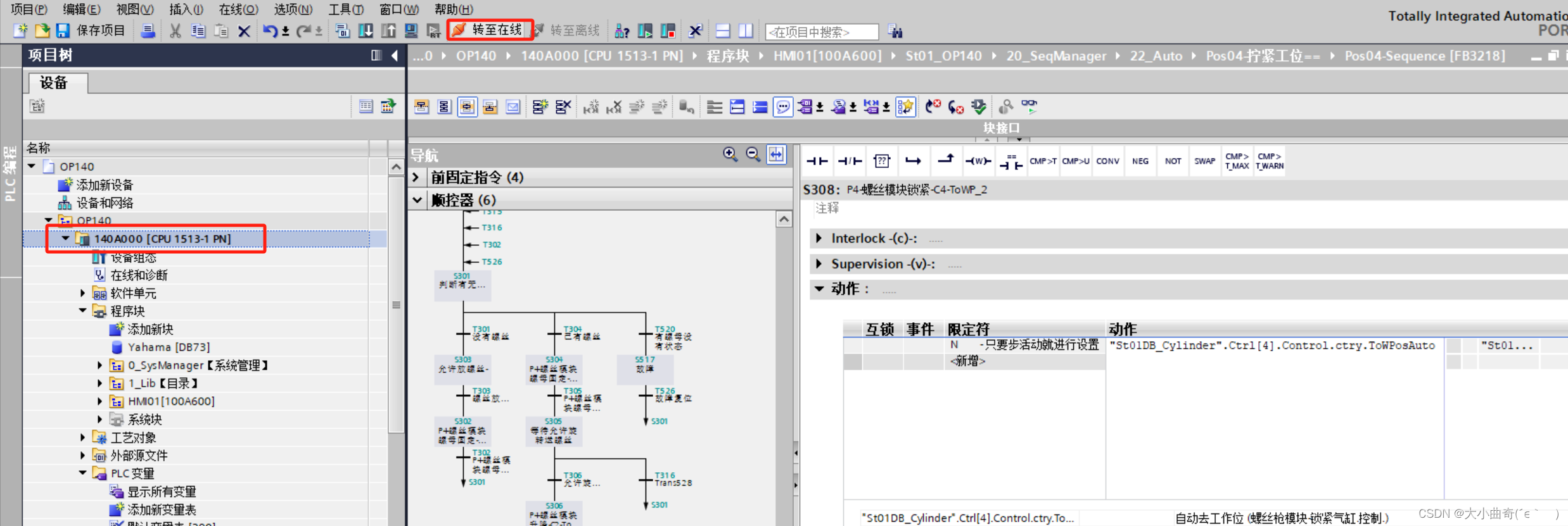This screenshot has width=1568, height=526.
Task: Click monitoring on/off glasses icon
Action: tap(1029, 106)
